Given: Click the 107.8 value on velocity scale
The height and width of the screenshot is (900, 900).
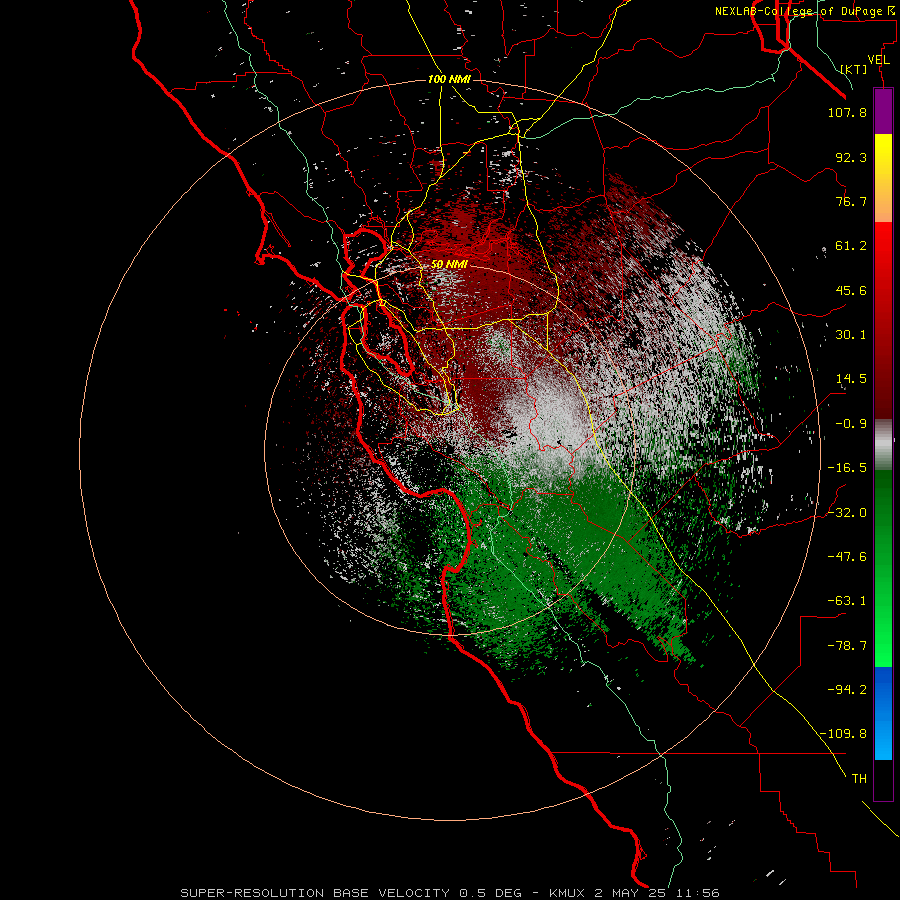Looking at the screenshot, I should pos(847,112).
